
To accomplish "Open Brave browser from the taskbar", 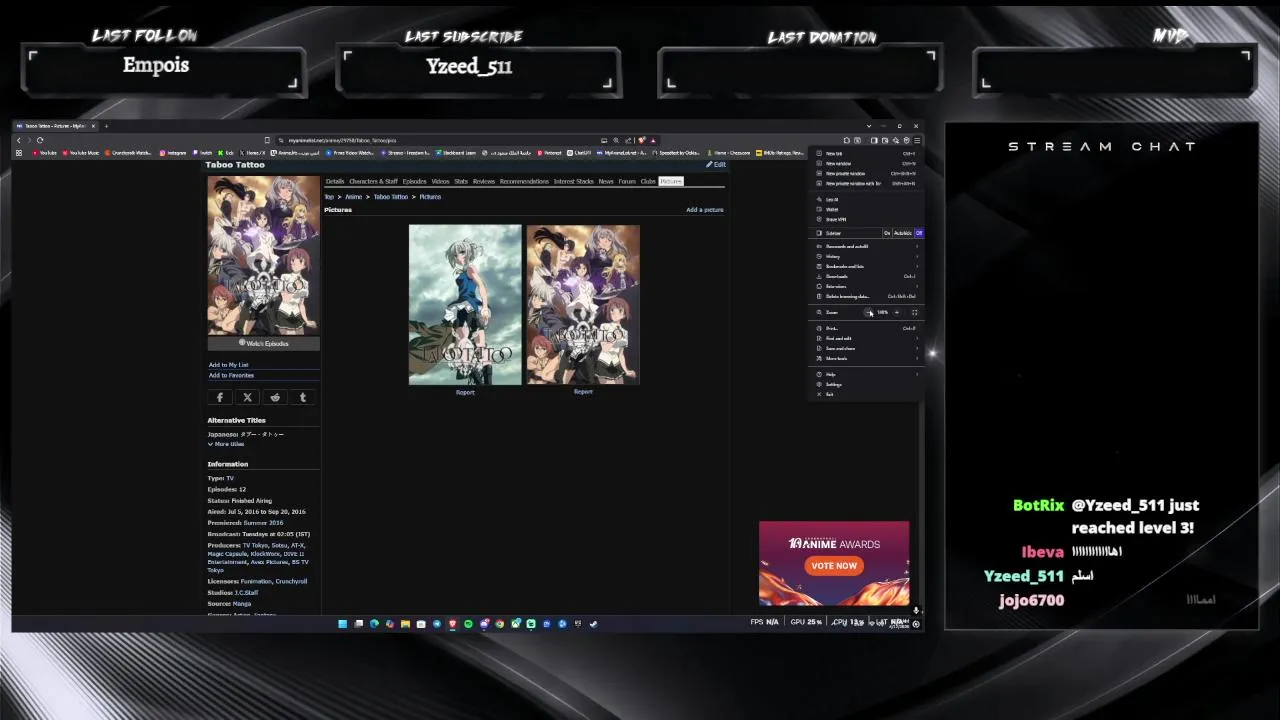I will [452, 623].
